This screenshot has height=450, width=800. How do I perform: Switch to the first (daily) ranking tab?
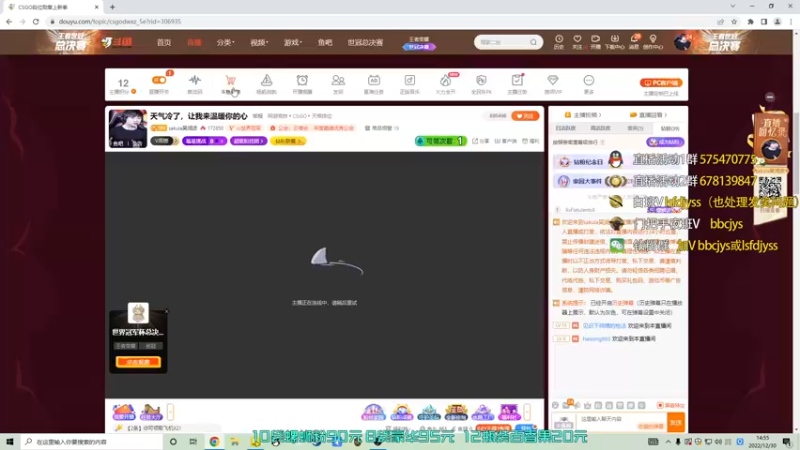(565, 128)
